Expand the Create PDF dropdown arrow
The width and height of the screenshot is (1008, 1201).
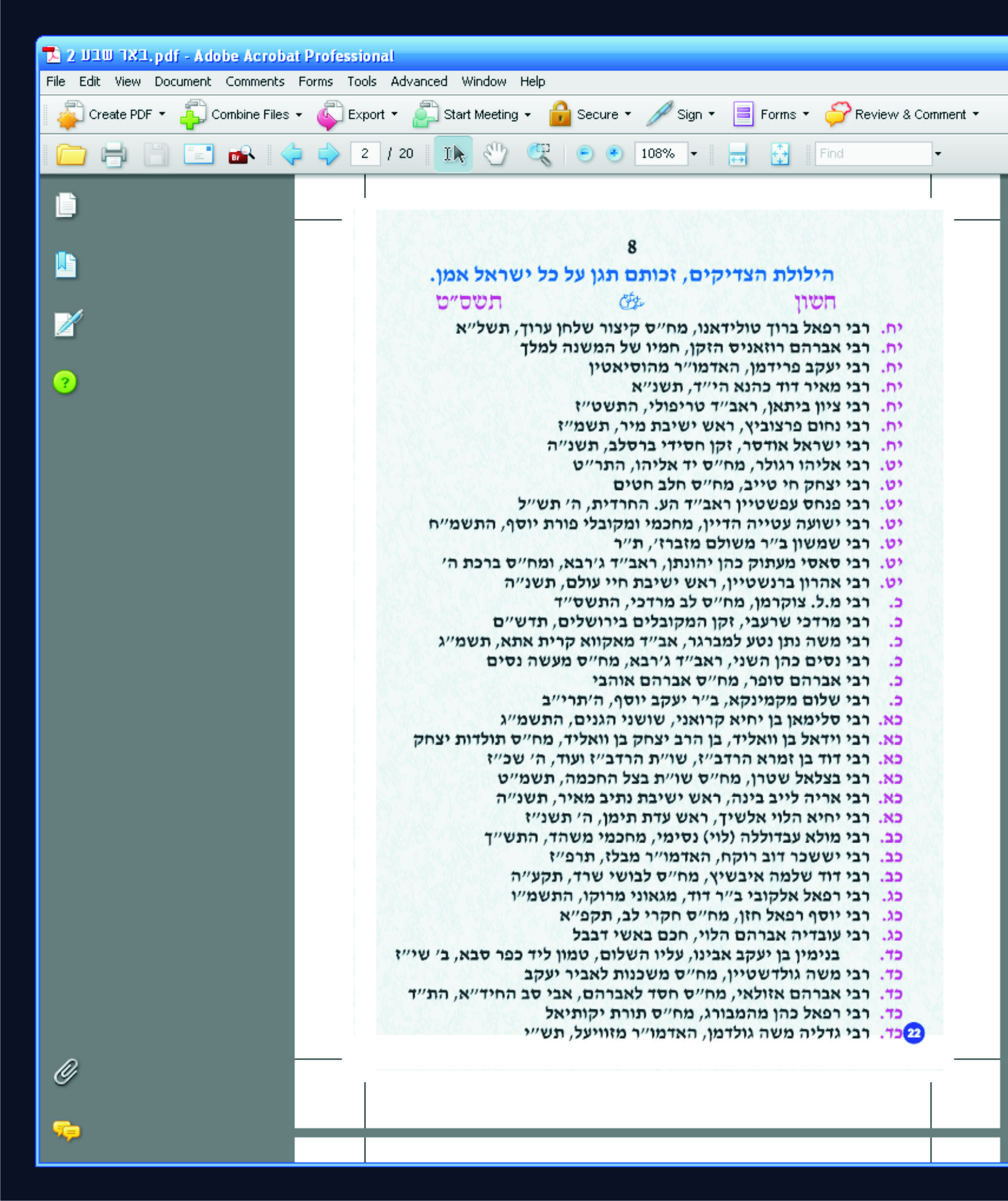(x=162, y=114)
